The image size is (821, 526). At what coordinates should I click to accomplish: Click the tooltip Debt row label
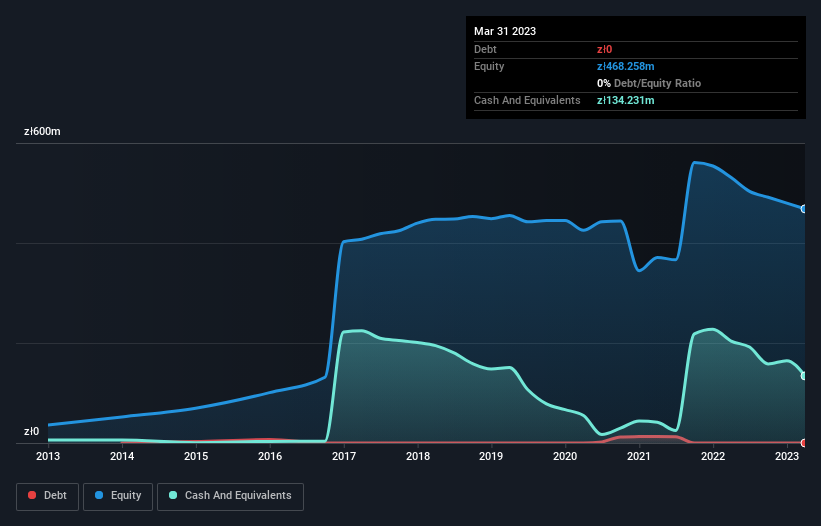[485, 49]
